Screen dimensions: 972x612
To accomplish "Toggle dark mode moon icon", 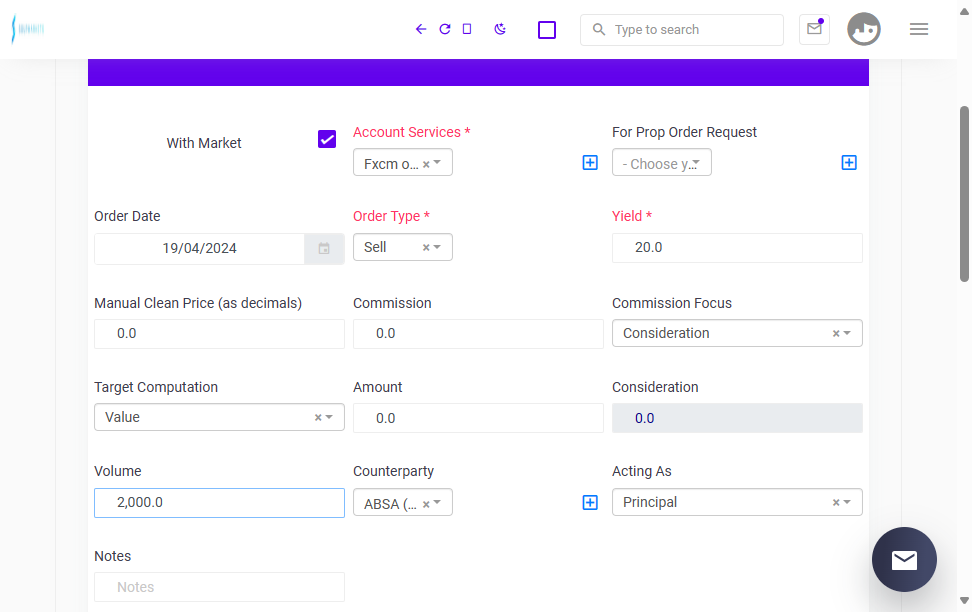I will pos(500,29).
